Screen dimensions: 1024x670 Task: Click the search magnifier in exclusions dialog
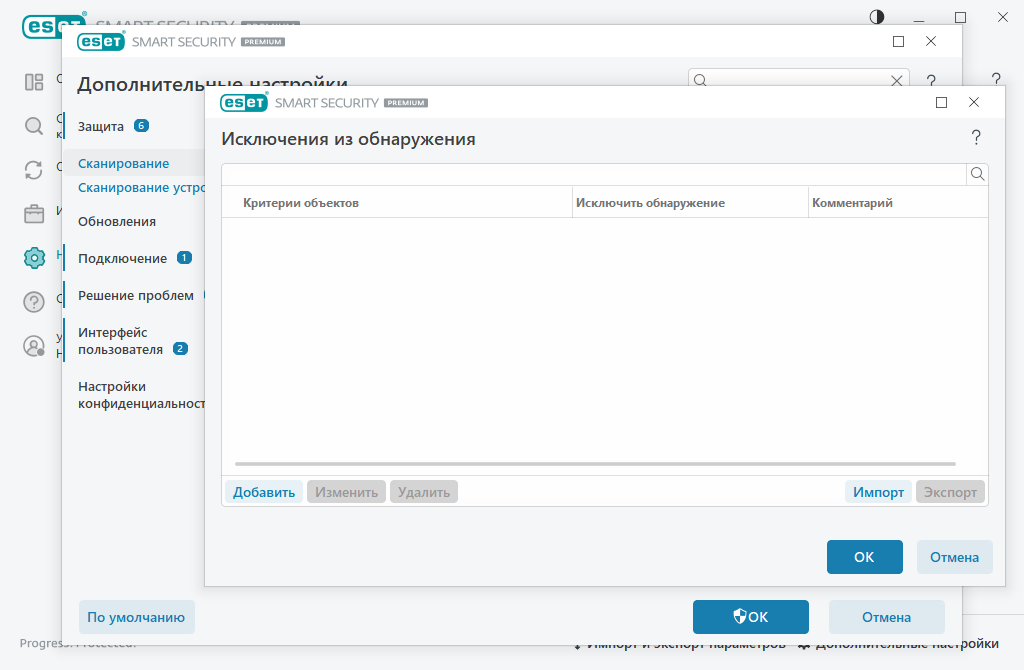(977, 174)
